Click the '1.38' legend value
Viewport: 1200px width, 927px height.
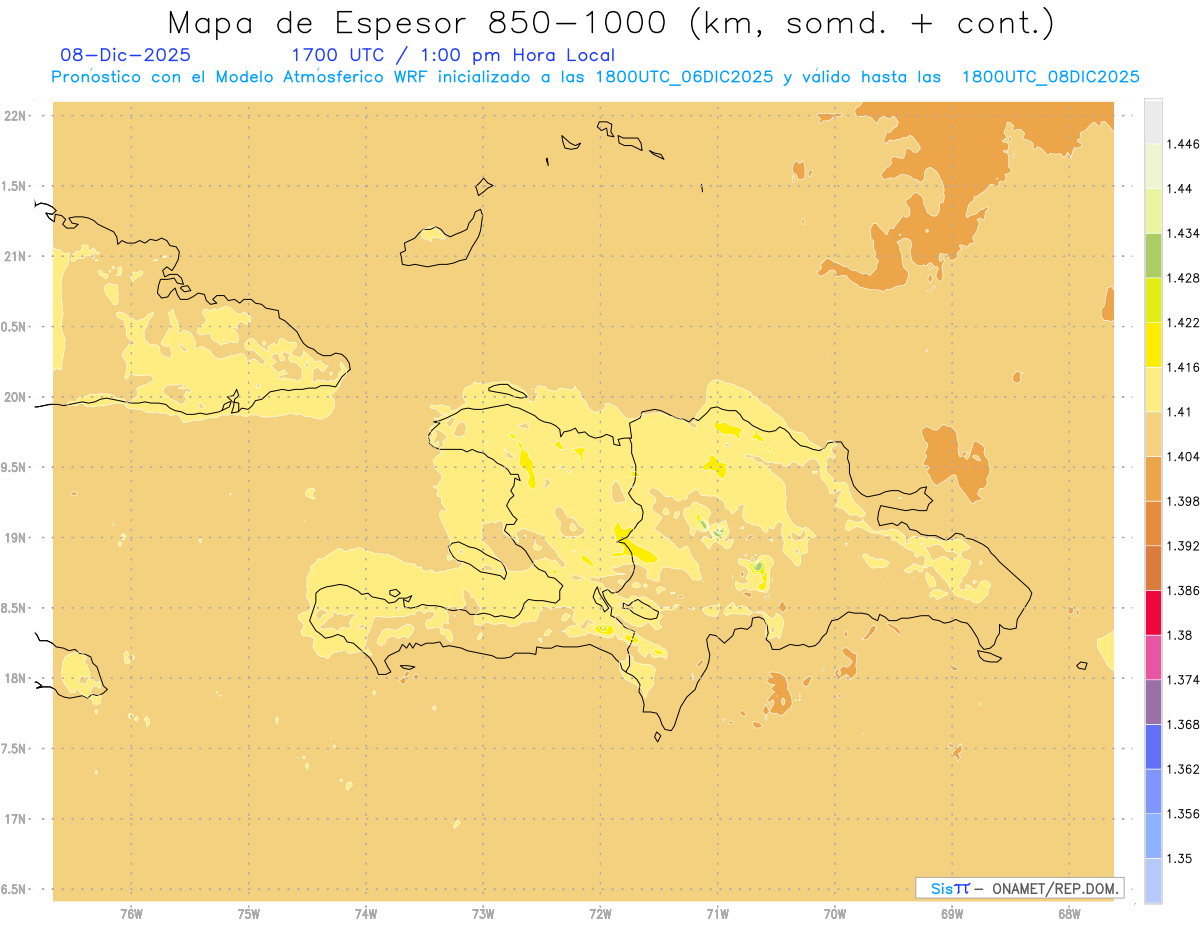pos(1179,635)
